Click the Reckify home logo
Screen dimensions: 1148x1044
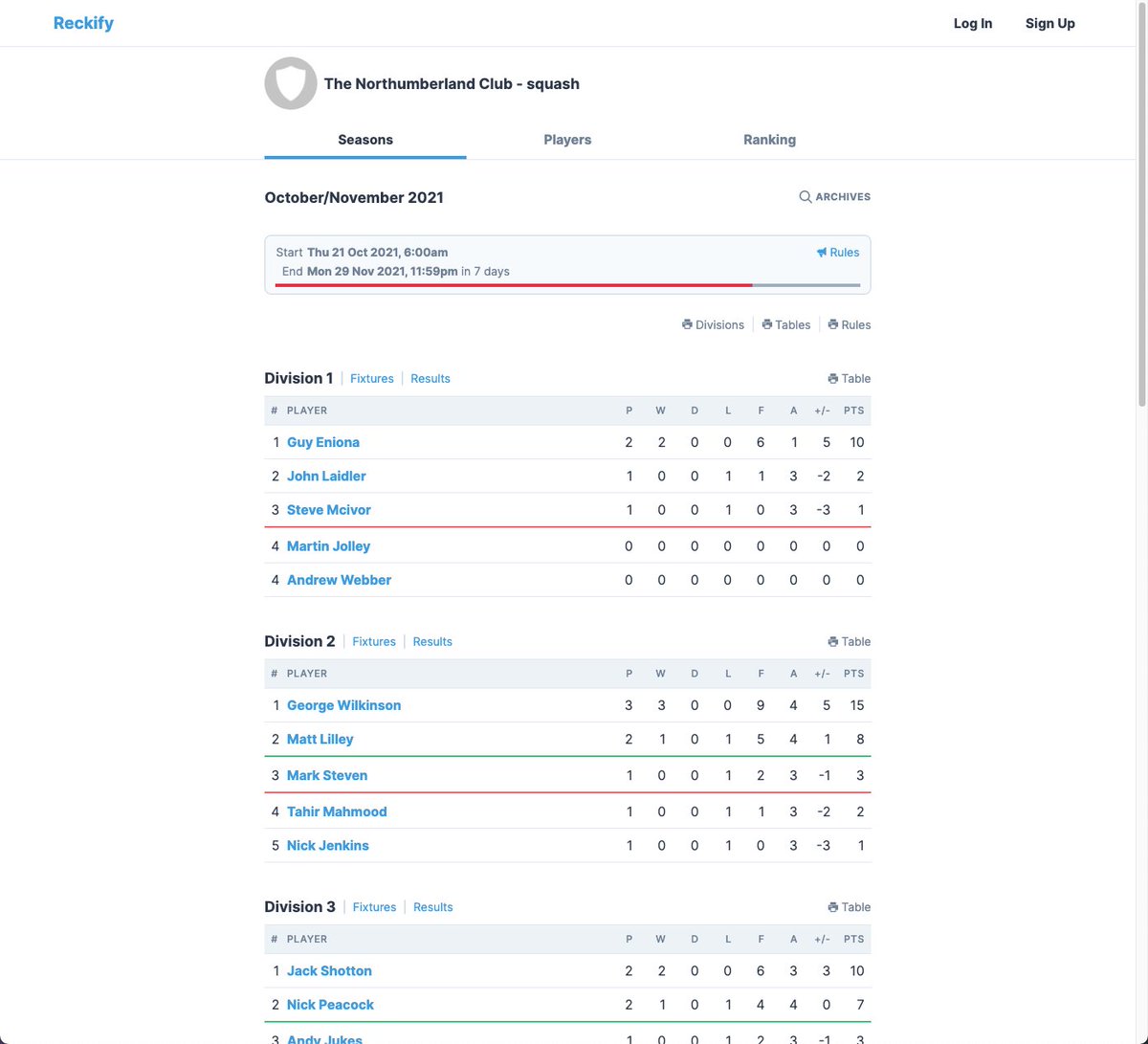pyautogui.click(x=83, y=22)
